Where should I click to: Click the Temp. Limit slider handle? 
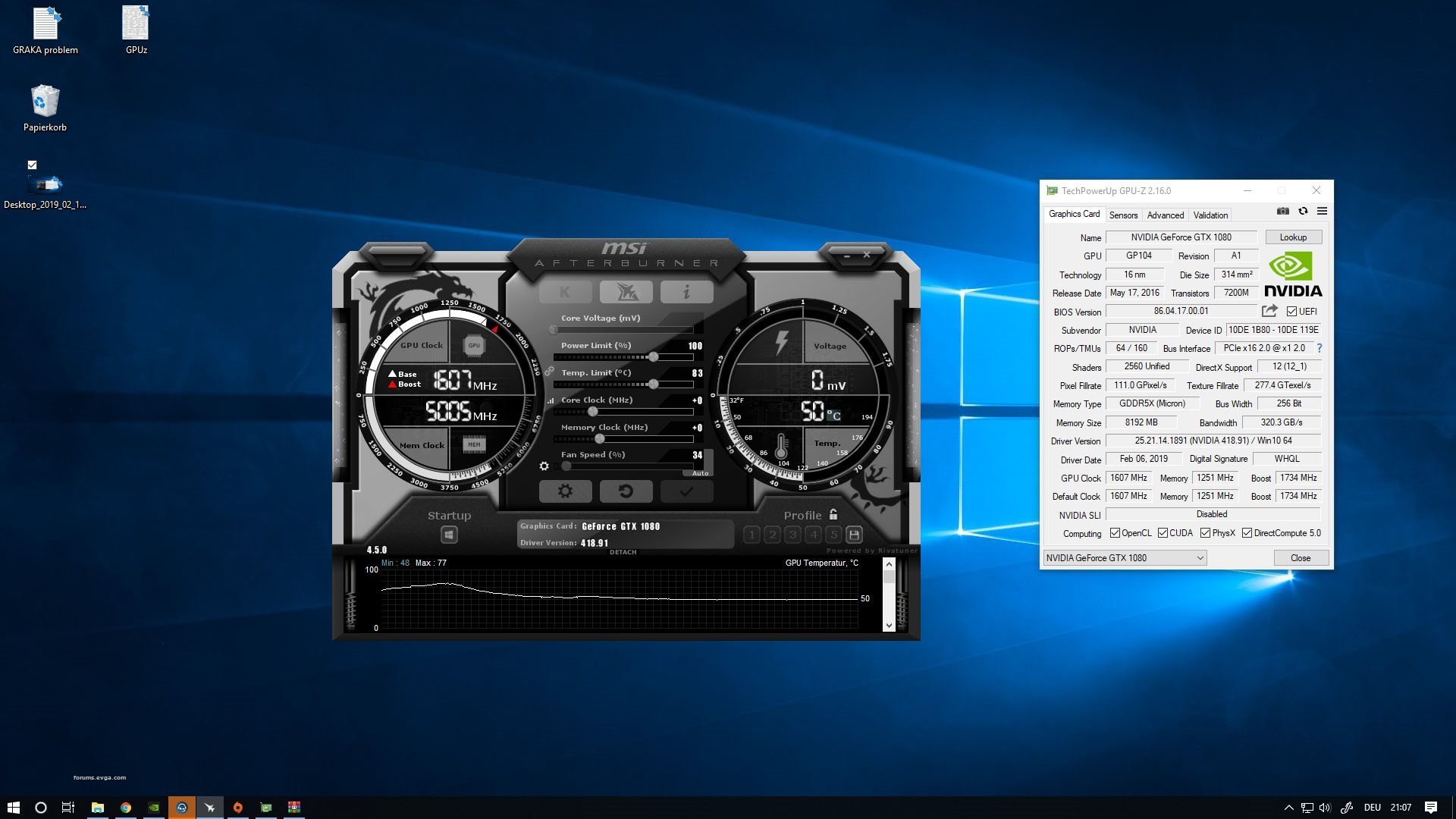[654, 384]
